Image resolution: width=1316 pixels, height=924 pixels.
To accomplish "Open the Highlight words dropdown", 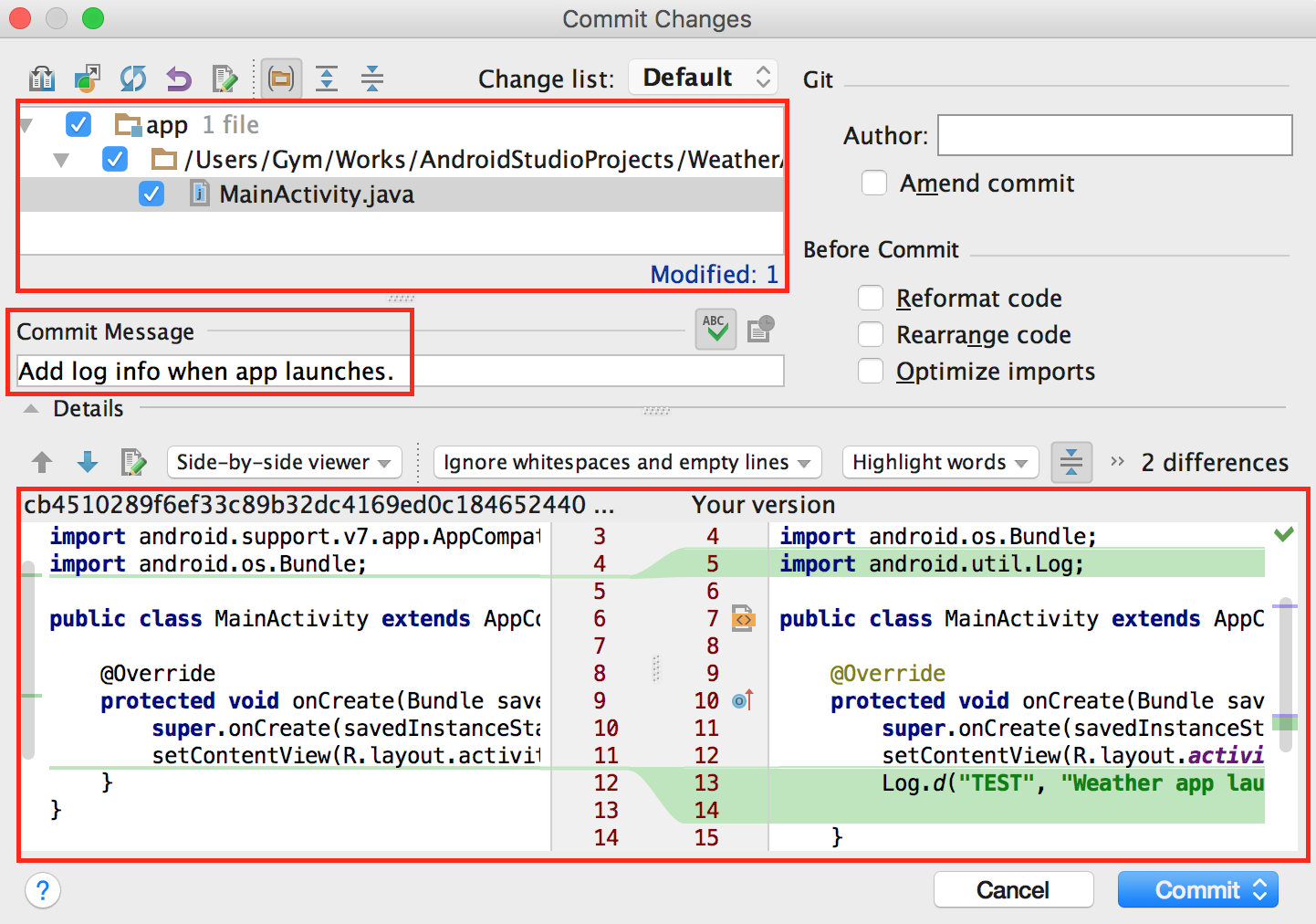I will (940, 463).
